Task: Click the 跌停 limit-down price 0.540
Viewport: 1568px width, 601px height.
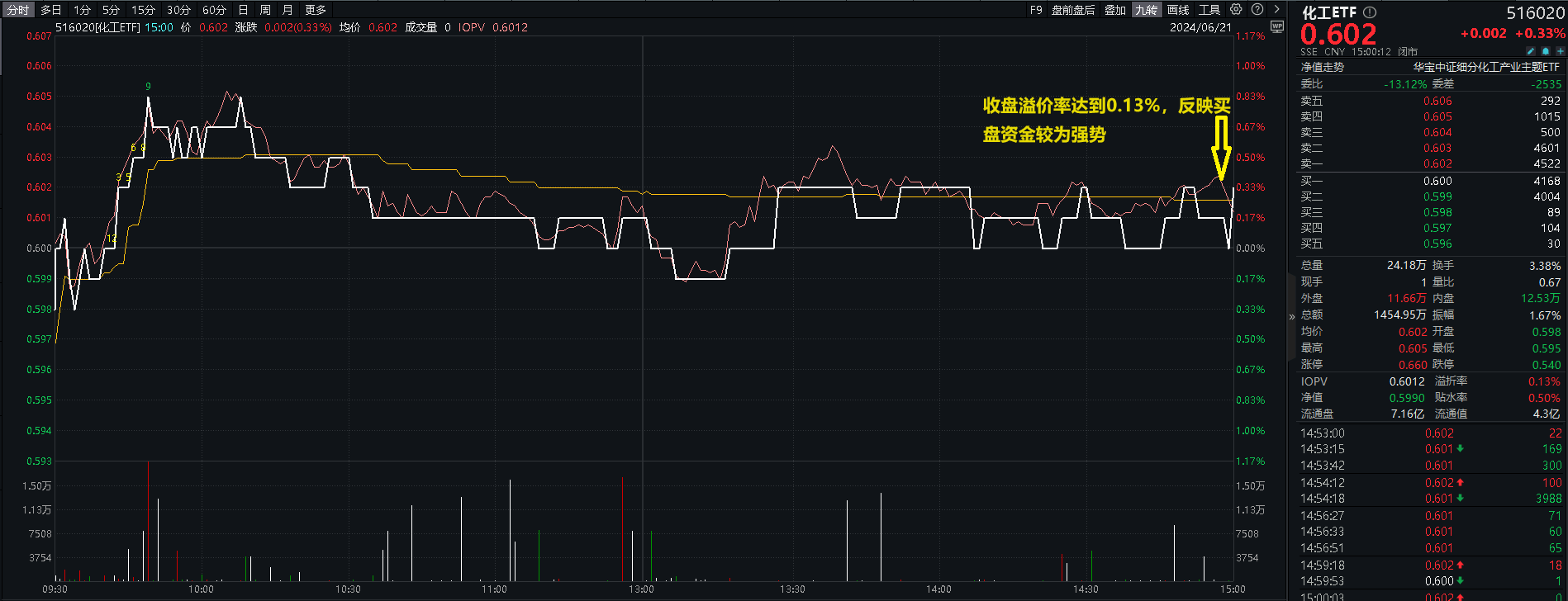Action: [1547, 365]
